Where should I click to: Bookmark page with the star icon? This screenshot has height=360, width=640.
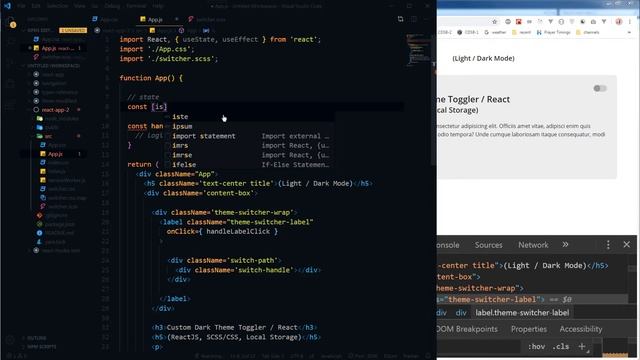tap(495, 22)
